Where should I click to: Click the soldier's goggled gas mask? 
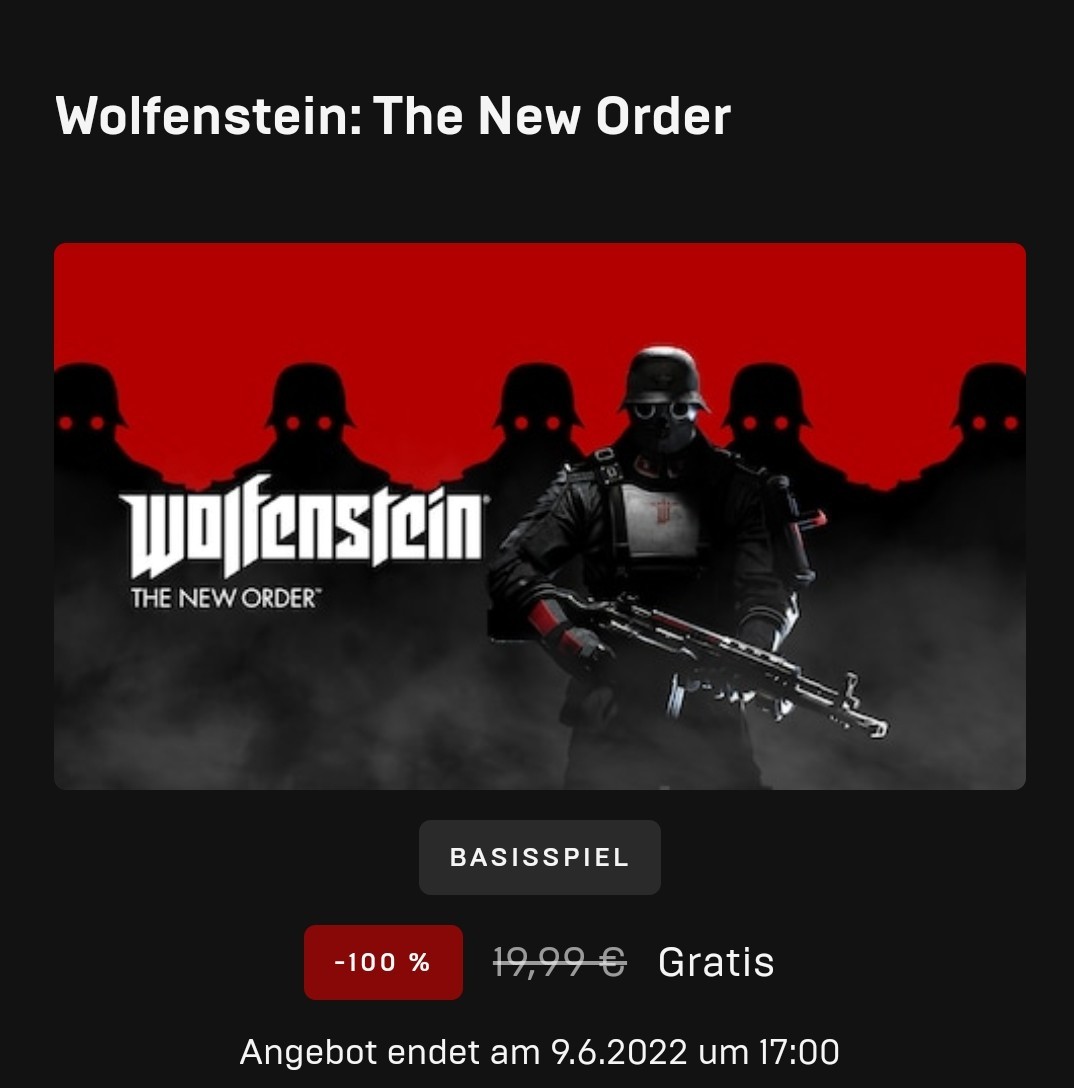pos(665,425)
